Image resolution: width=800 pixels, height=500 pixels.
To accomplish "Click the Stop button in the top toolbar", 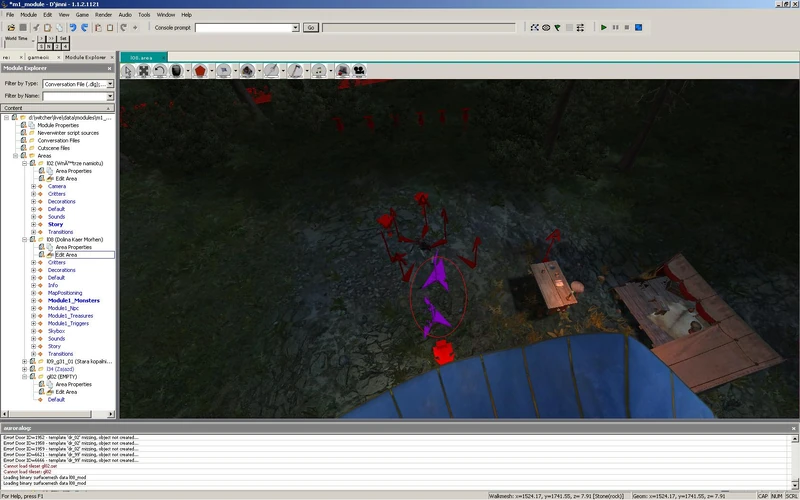I will [627, 28].
